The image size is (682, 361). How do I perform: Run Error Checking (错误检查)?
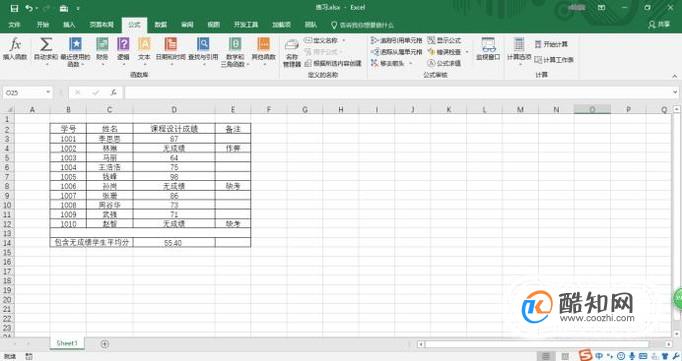tap(444, 52)
